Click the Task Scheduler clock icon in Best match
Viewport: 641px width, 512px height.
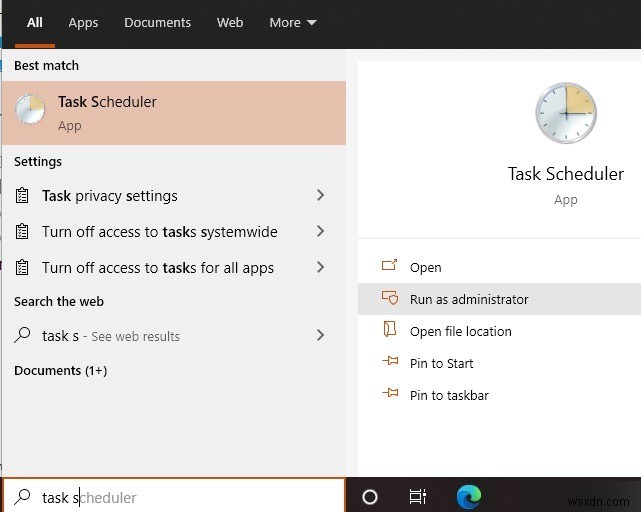pos(30,109)
